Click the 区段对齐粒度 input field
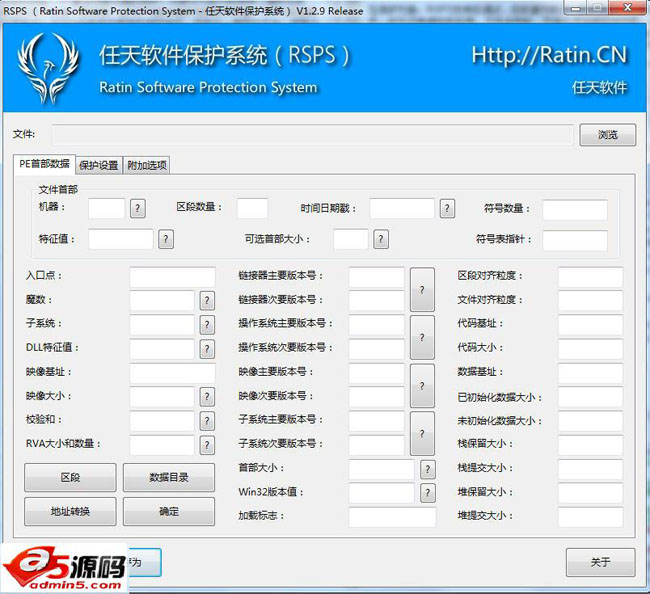The width and height of the screenshot is (650, 594). 590,277
